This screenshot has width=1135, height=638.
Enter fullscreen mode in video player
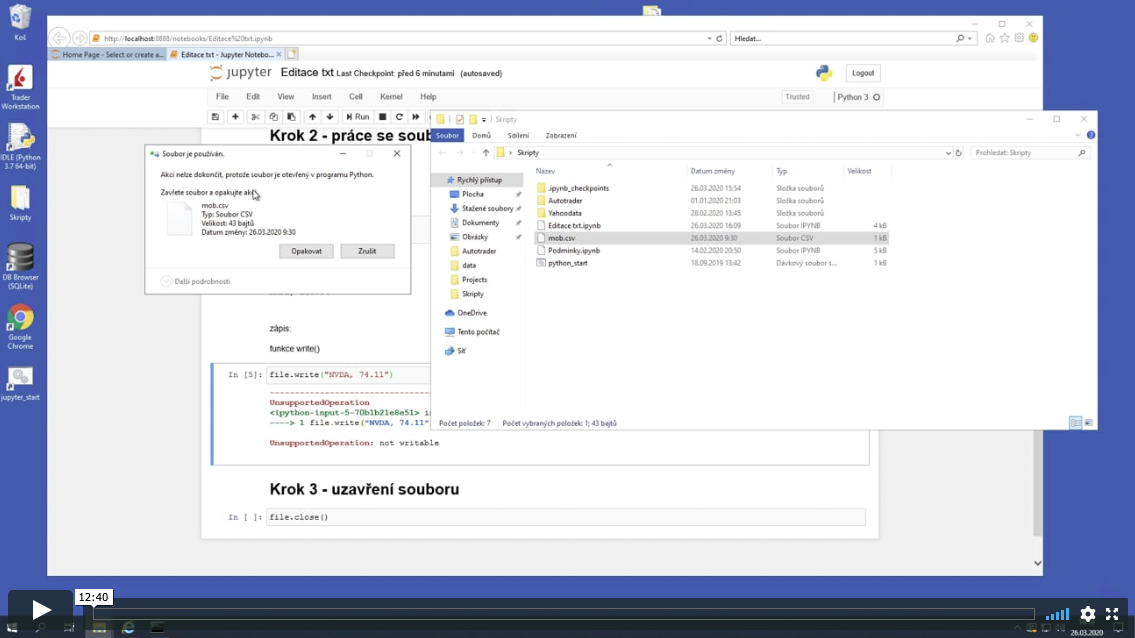coord(1111,614)
